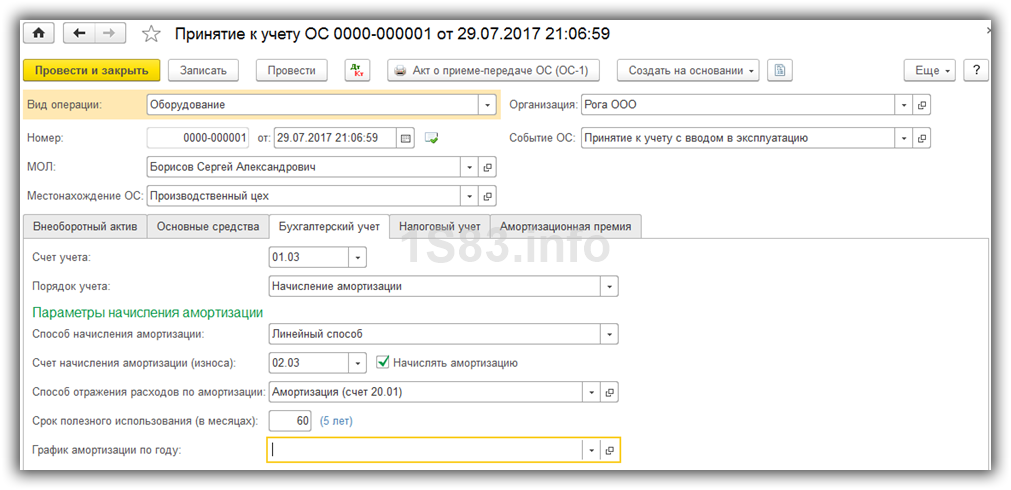This screenshot has width=1011, height=490.
Task: Open the report icon next to Создать на основании
Action: point(780,70)
